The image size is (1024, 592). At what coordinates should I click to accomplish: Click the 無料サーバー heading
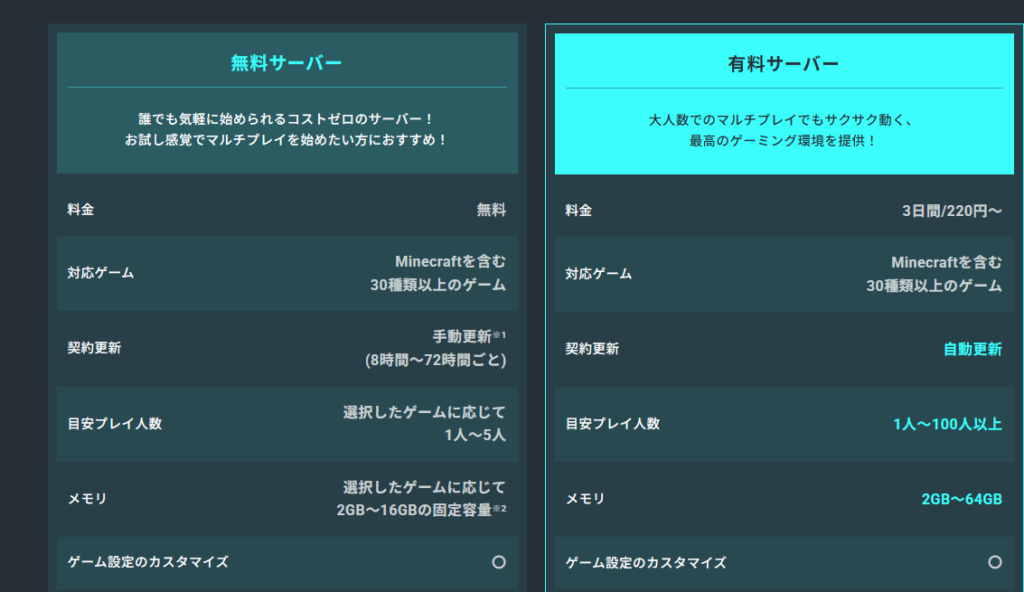click(286, 63)
